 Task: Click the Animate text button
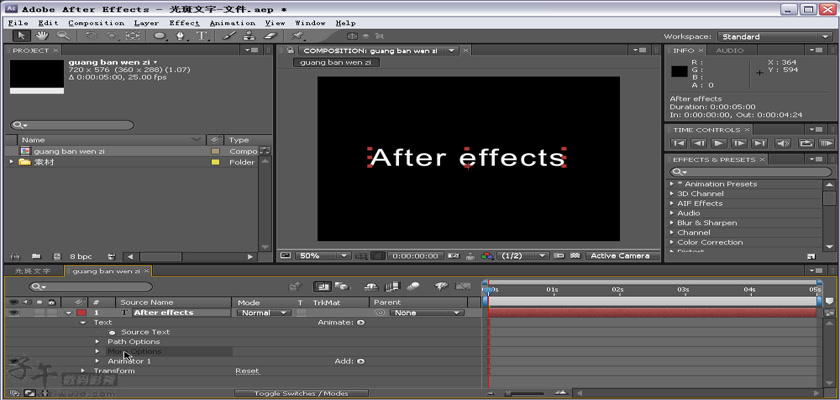click(361, 323)
